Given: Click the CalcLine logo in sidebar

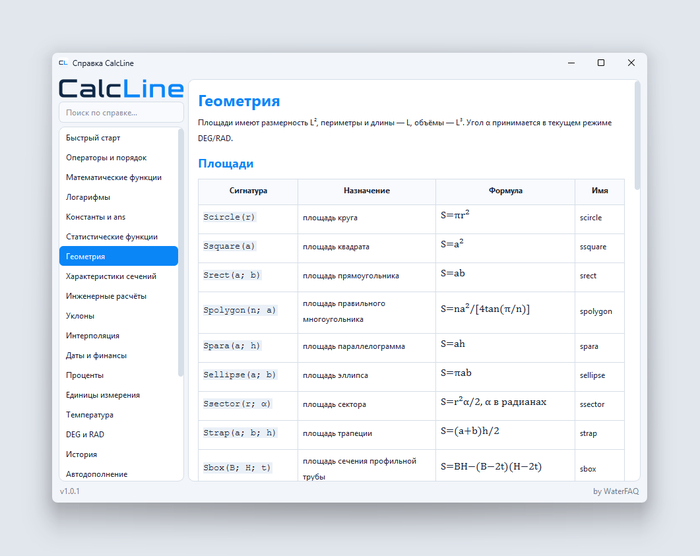Looking at the screenshot, I should (121, 88).
